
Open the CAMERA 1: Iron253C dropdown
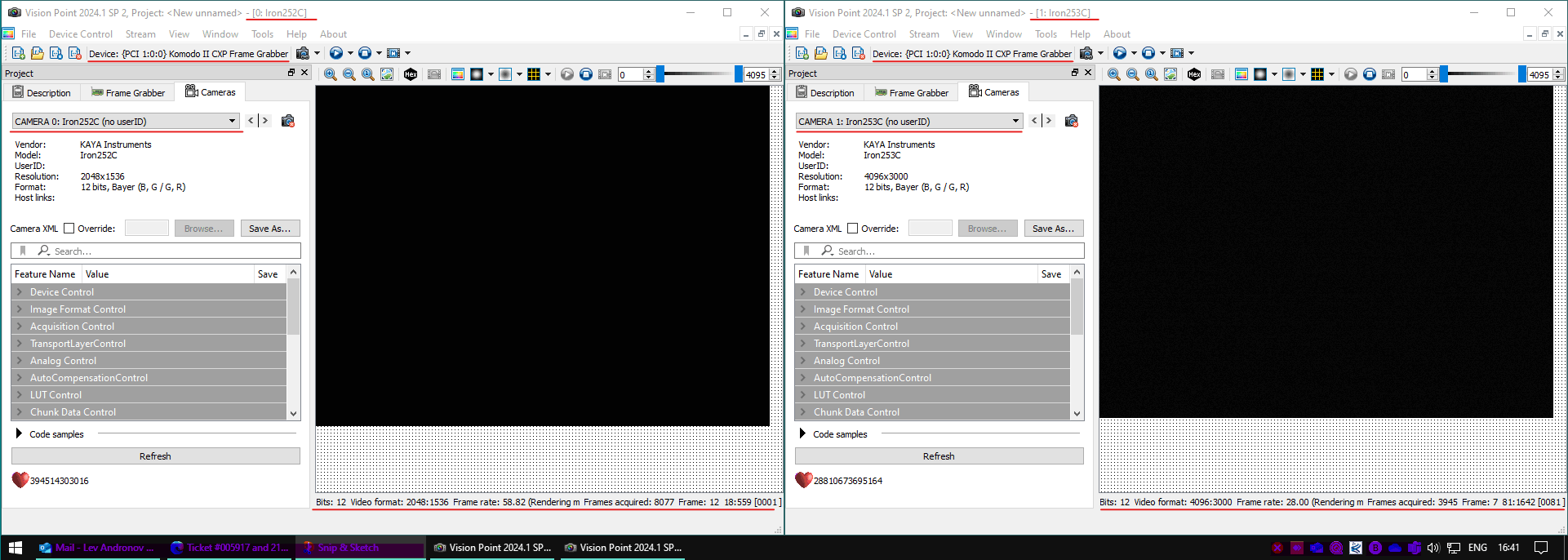coord(909,121)
